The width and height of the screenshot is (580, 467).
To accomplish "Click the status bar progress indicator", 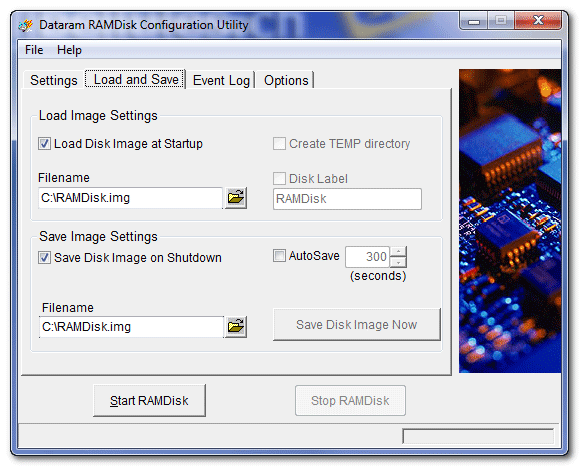I will pyautogui.click(x=478, y=436).
